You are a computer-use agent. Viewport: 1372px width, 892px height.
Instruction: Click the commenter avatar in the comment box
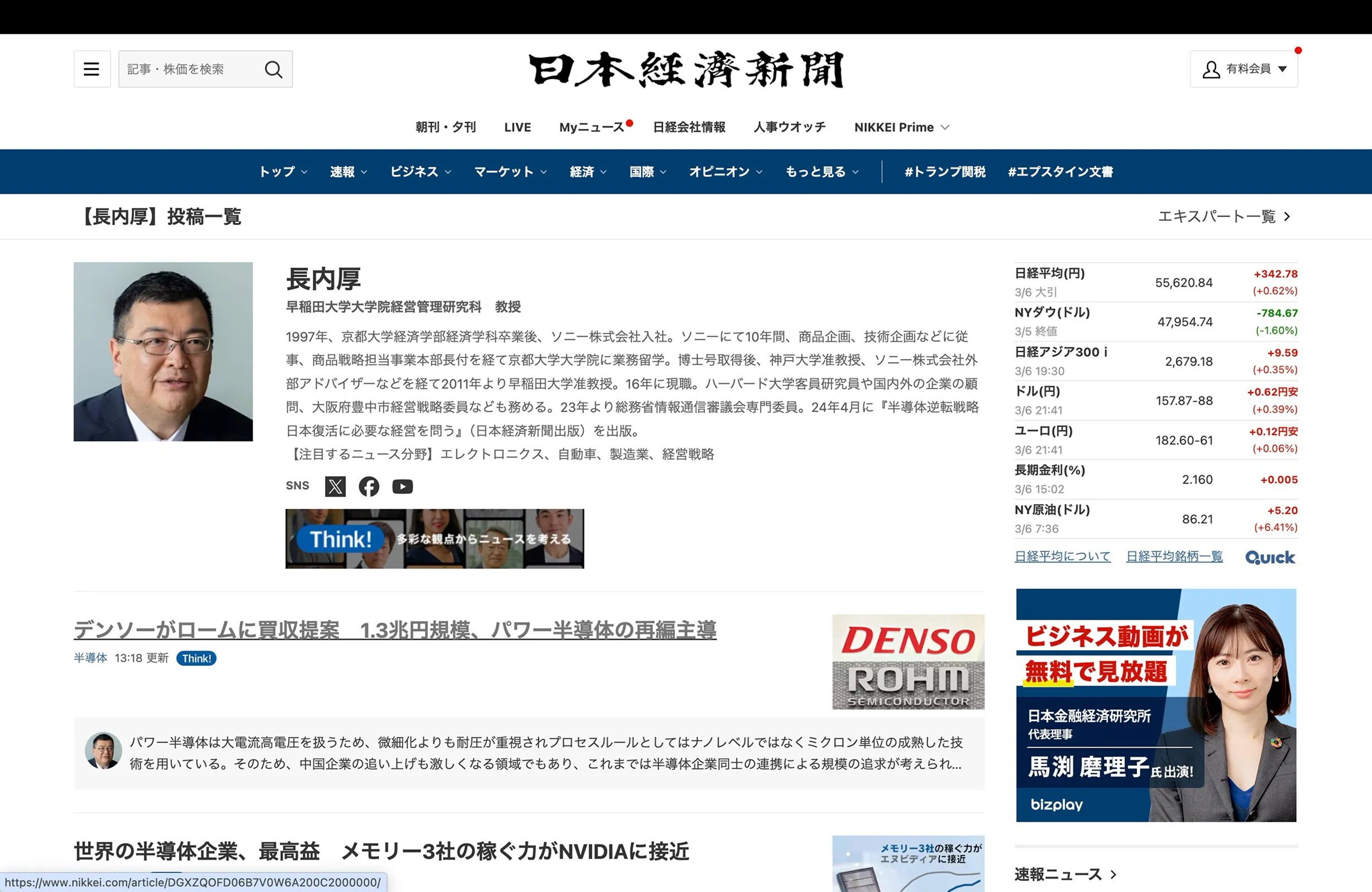[103, 750]
